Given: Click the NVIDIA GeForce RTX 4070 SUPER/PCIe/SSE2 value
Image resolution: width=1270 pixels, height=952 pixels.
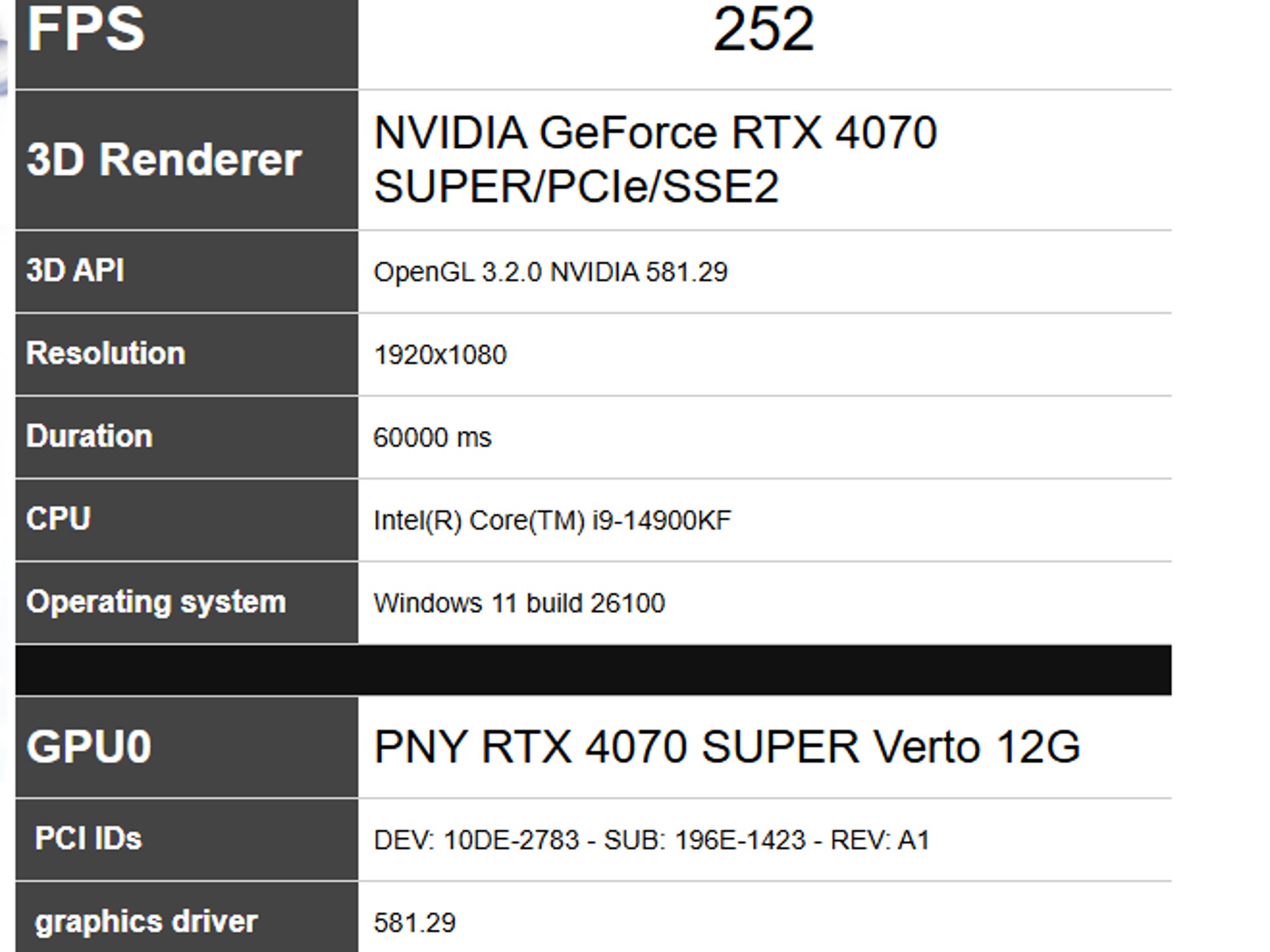Looking at the screenshot, I should click(x=655, y=159).
